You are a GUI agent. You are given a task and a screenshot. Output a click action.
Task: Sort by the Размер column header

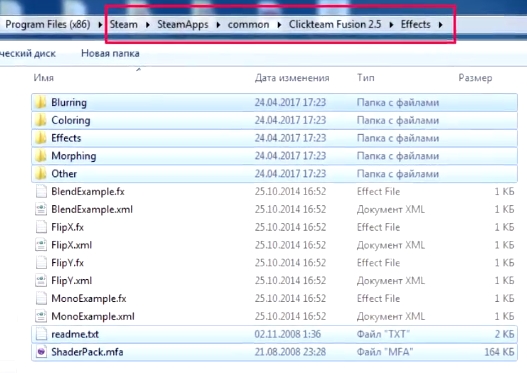(475, 78)
